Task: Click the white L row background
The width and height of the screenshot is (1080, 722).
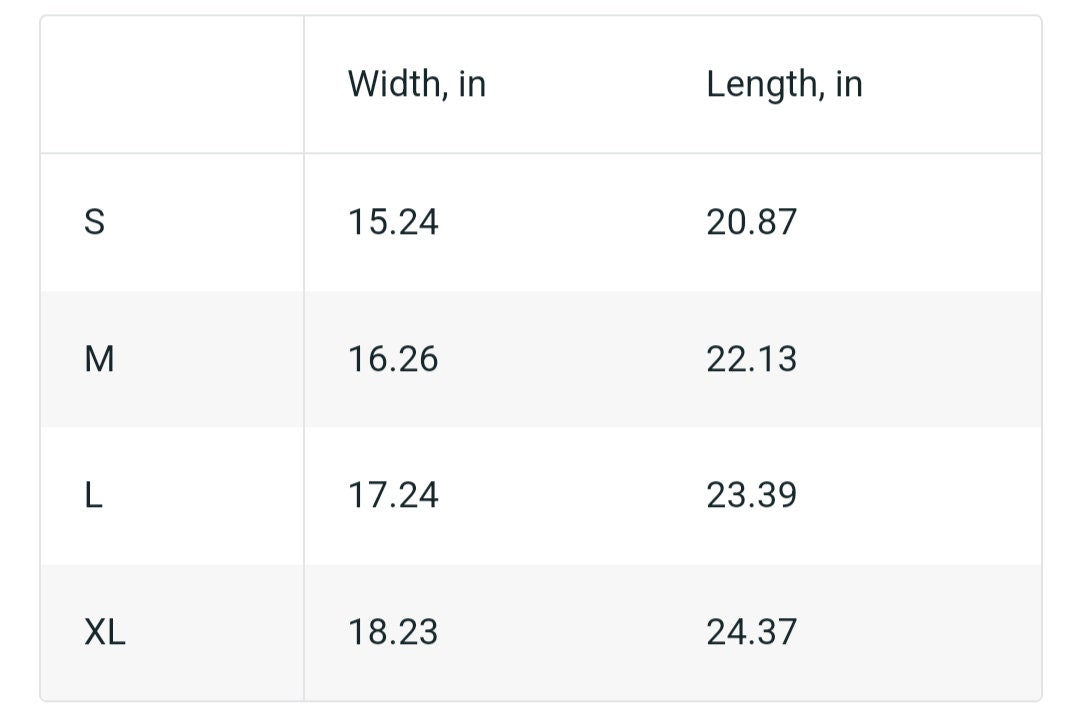Action: click(x=541, y=495)
